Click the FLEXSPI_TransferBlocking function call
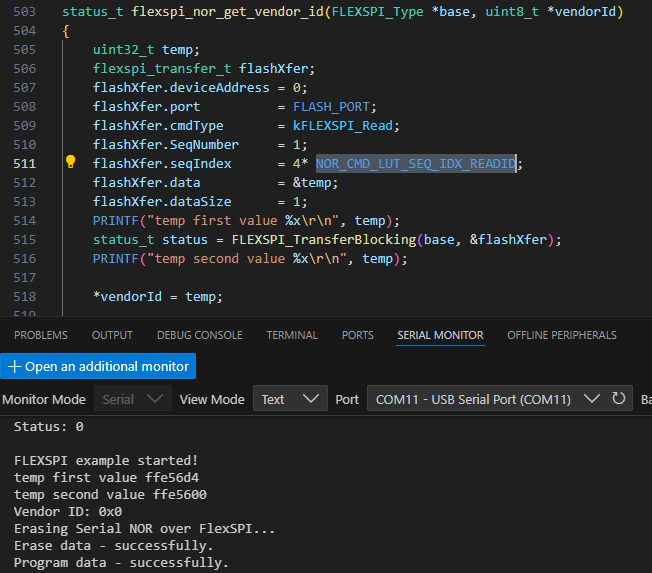 coord(324,240)
